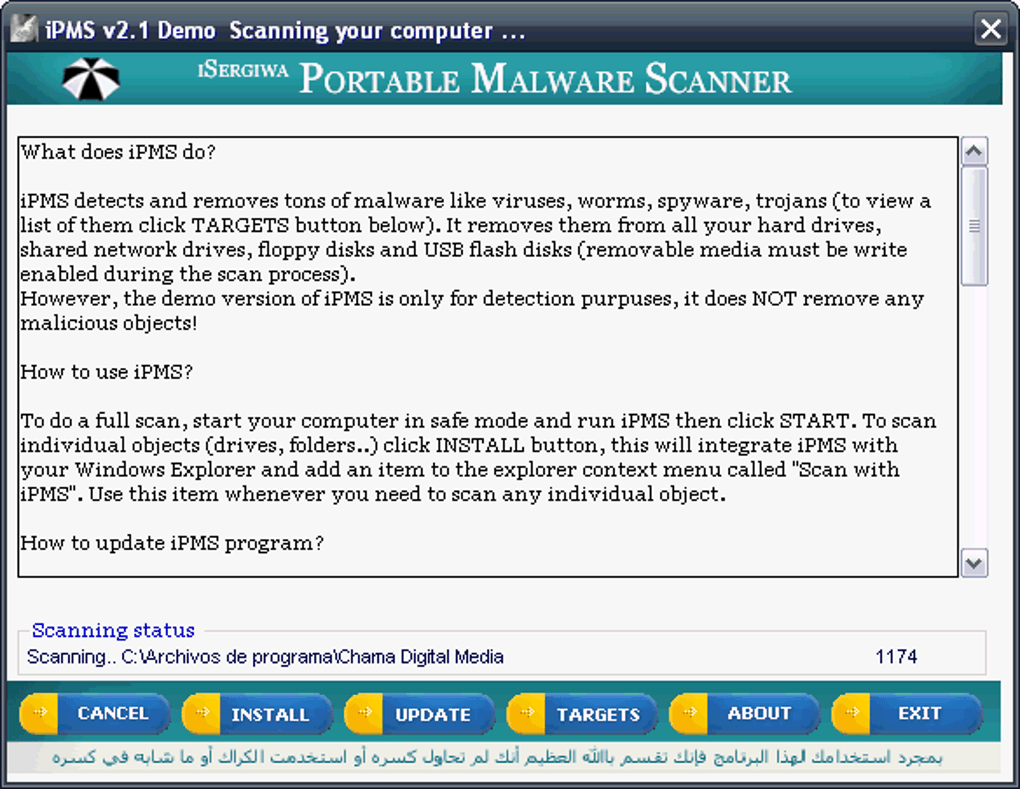Click the scrollbar up arrow

974,152
